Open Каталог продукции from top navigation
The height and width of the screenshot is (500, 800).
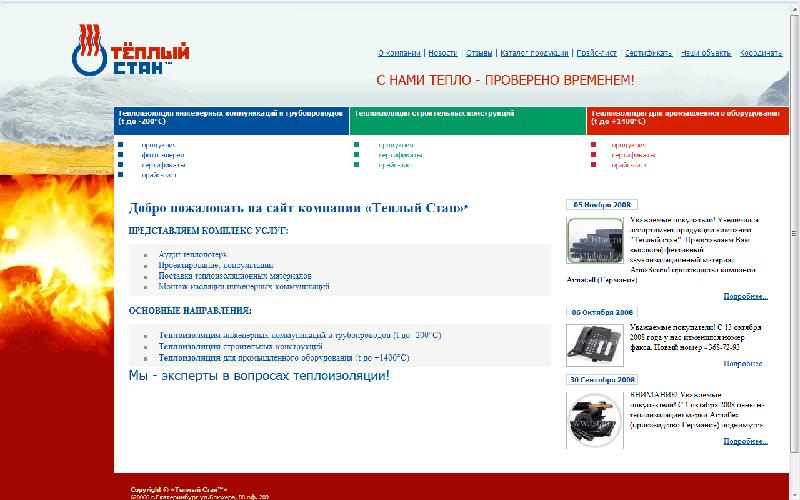(x=534, y=53)
